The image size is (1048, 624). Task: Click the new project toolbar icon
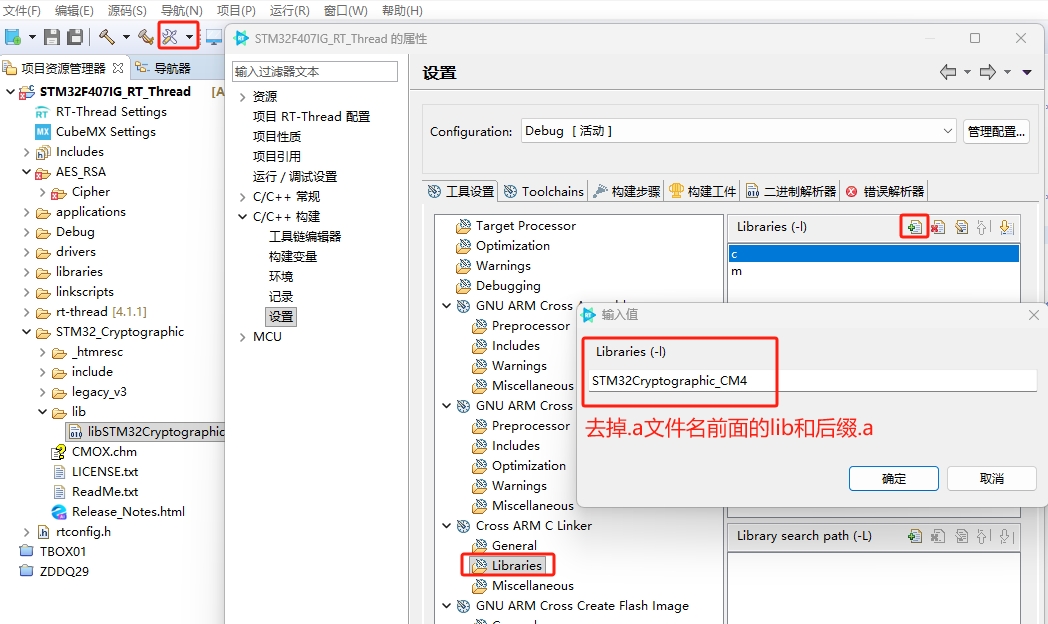(x=13, y=37)
